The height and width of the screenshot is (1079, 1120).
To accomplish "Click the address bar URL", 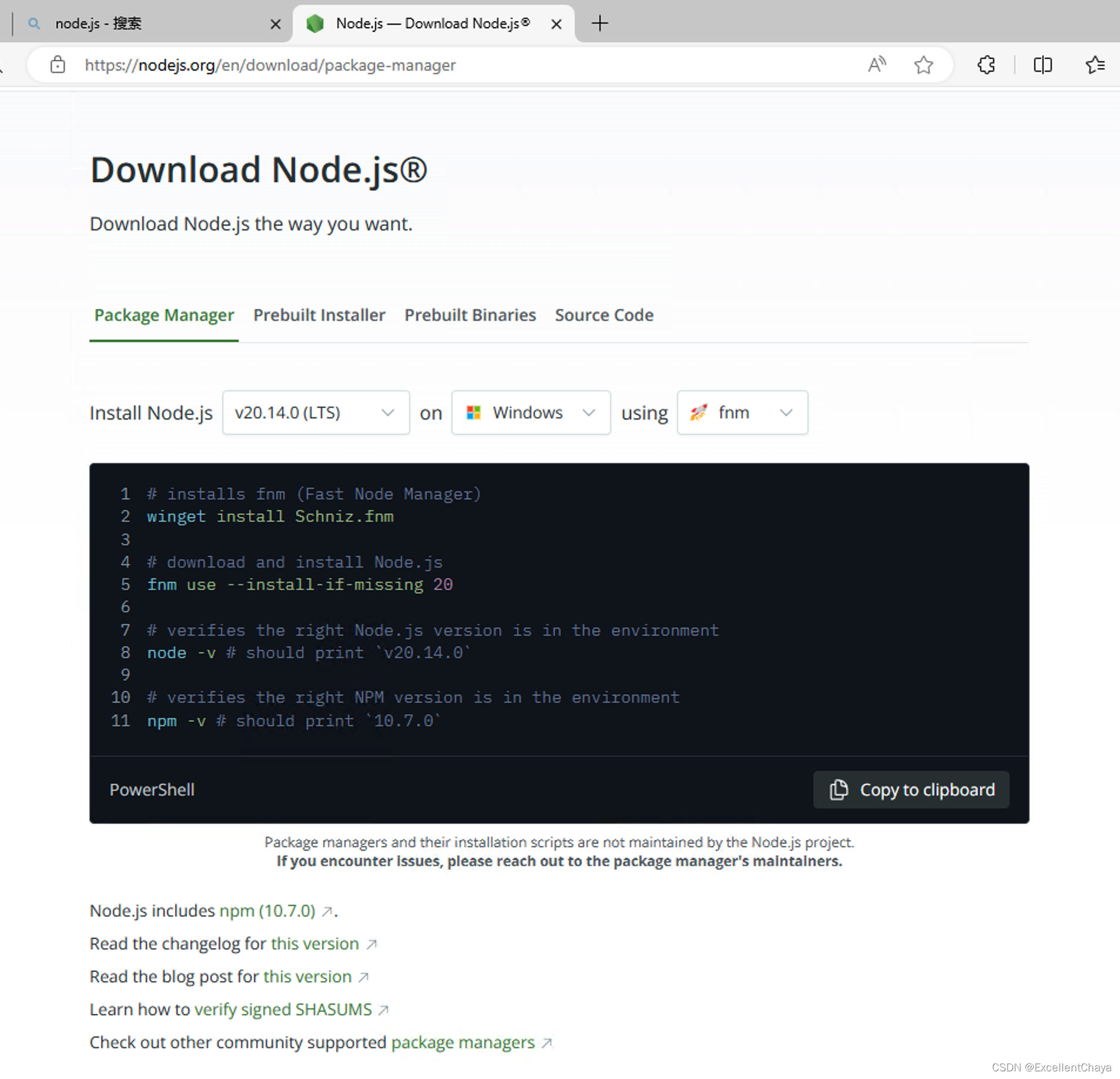I will [270, 65].
